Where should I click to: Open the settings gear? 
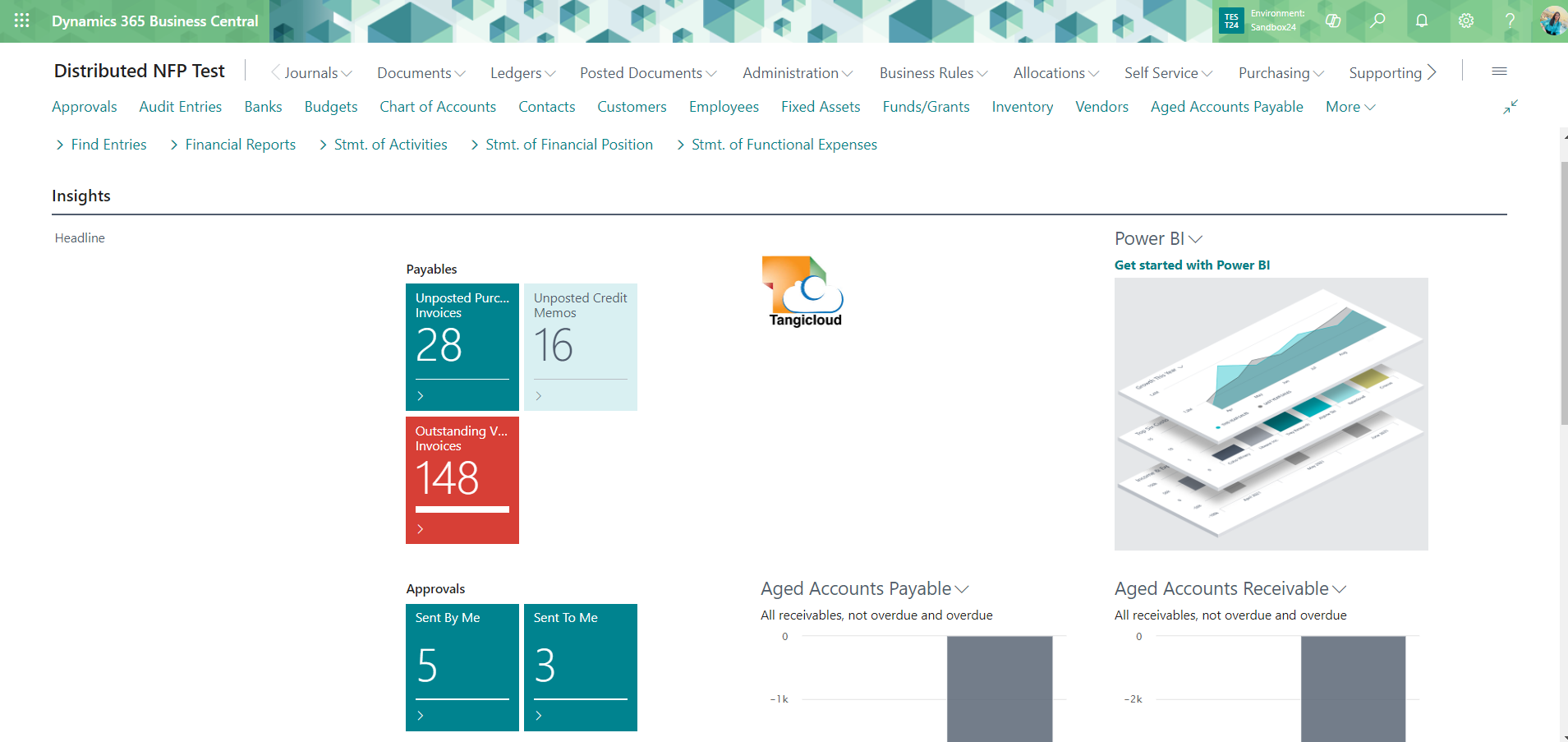coord(1466,21)
